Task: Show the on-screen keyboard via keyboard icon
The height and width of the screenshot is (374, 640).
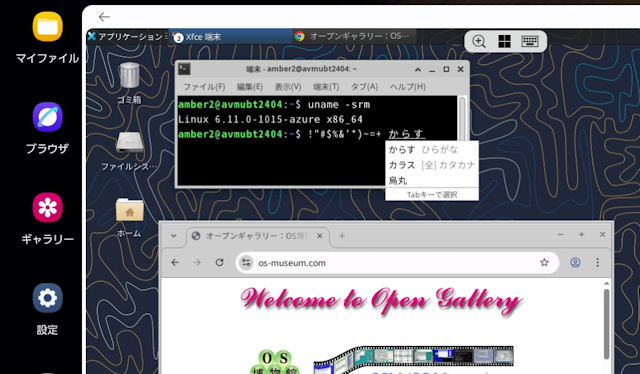Action: coord(530,41)
